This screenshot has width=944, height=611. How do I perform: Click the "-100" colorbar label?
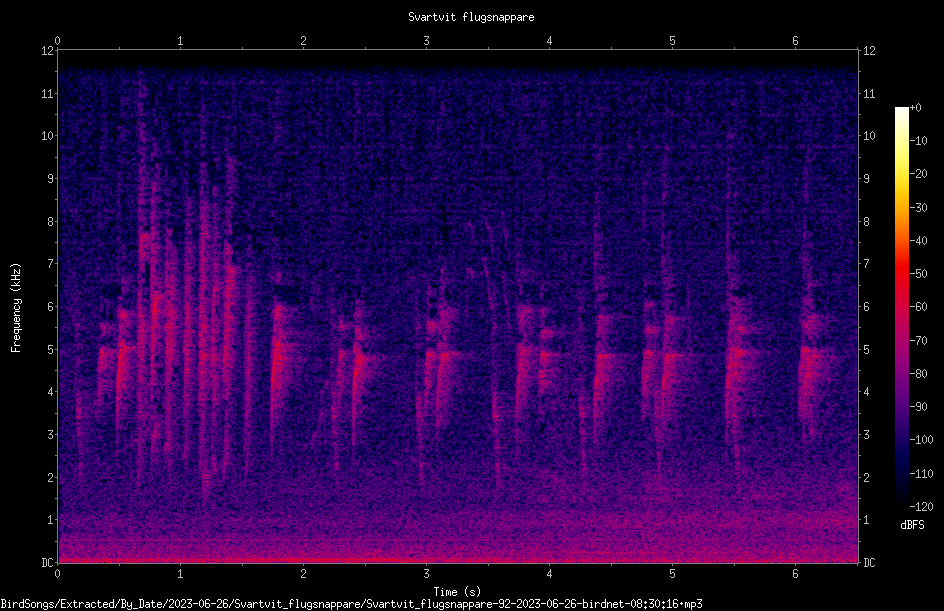click(921, 440)
